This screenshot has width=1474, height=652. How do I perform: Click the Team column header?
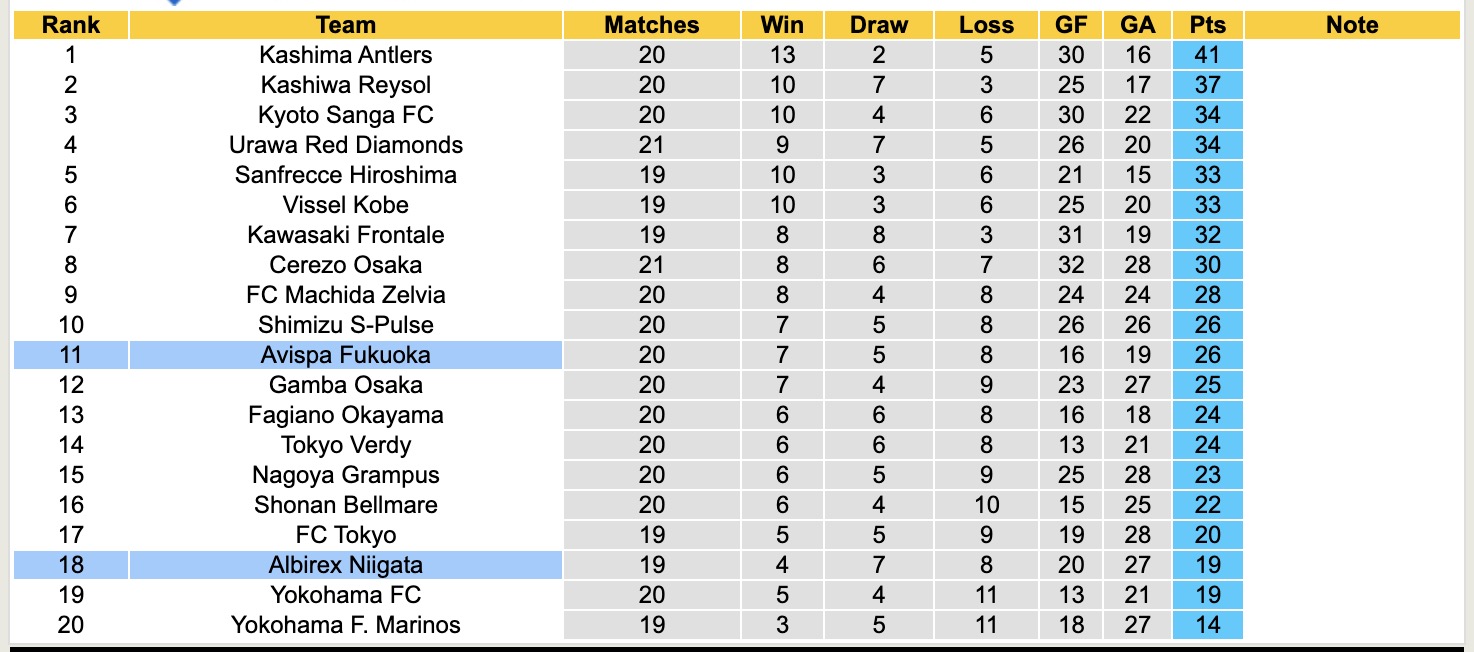click(345, 25)
